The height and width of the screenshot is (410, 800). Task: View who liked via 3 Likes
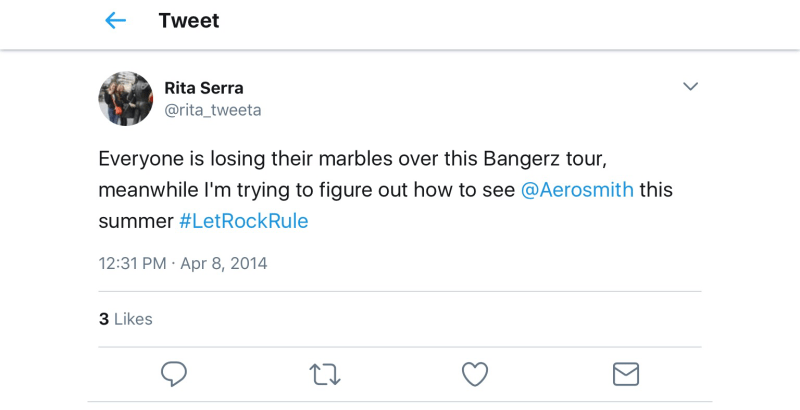point(125,319)
